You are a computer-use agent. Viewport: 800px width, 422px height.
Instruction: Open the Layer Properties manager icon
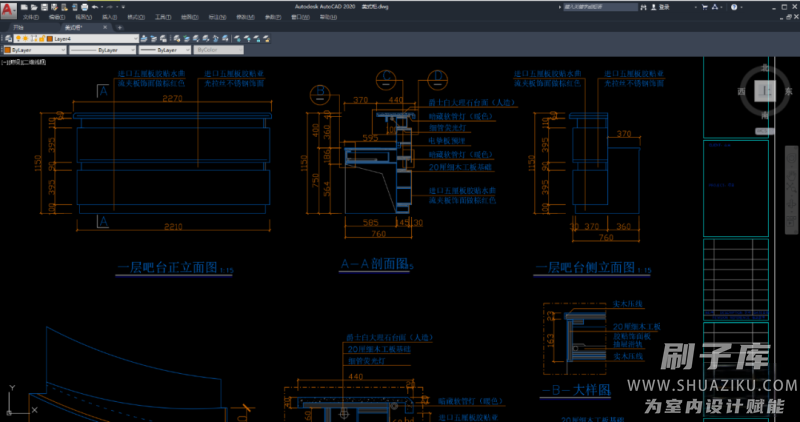point(7,38)
